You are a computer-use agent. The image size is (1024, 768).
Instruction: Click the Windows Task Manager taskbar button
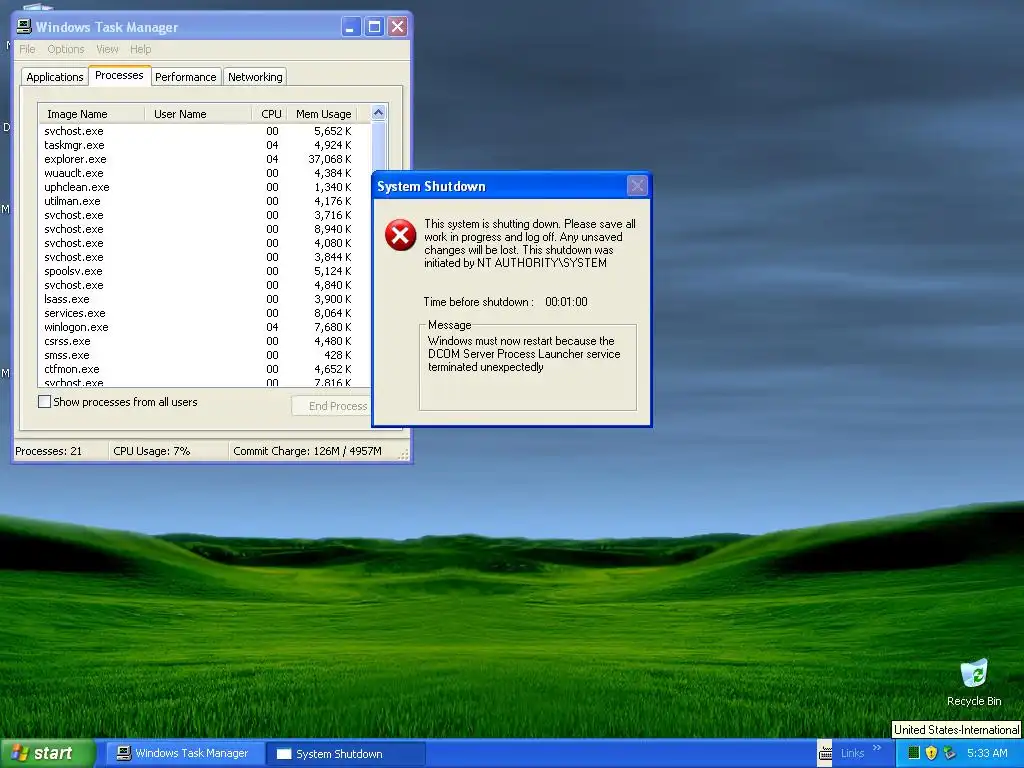click(x=184, y=753)
